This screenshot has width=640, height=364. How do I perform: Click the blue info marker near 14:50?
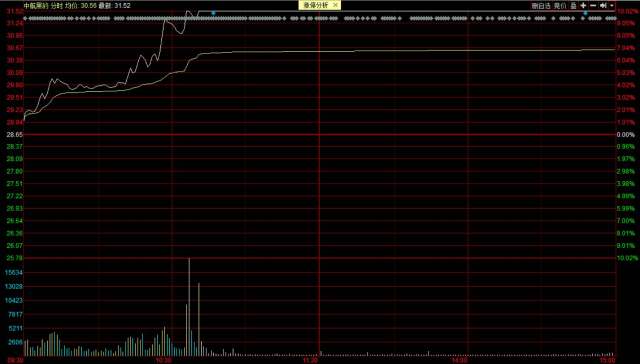click(x=585, y=13)
